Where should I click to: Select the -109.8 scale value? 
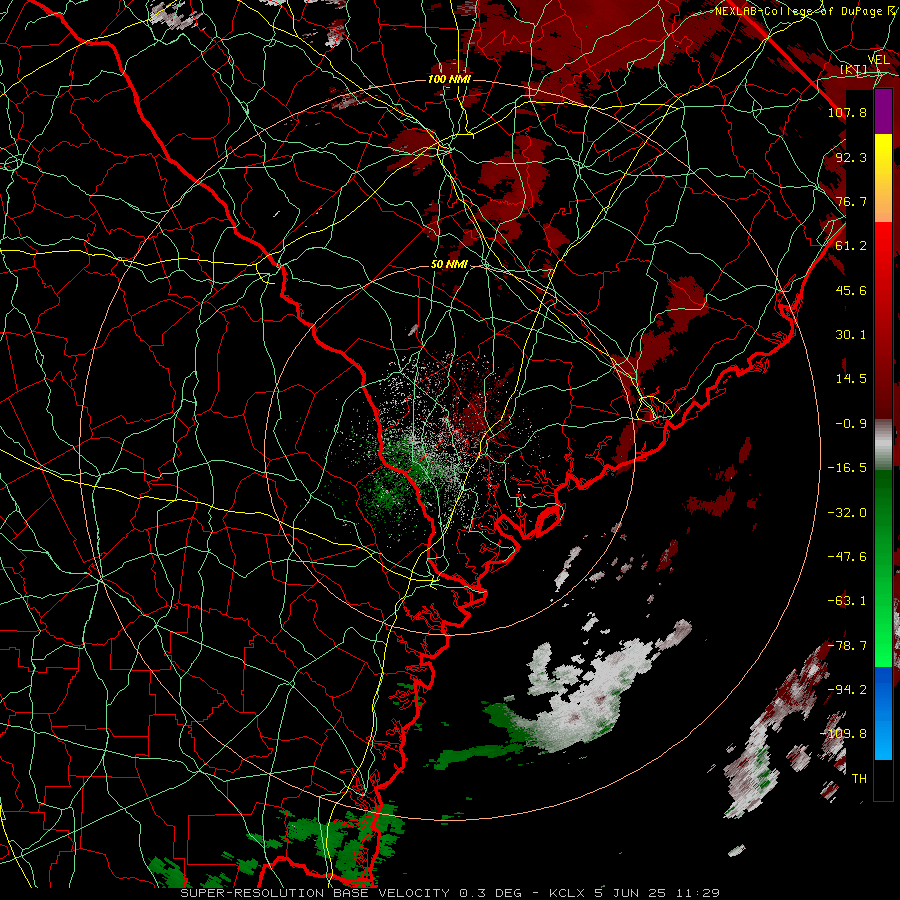(x=844, y=734)
